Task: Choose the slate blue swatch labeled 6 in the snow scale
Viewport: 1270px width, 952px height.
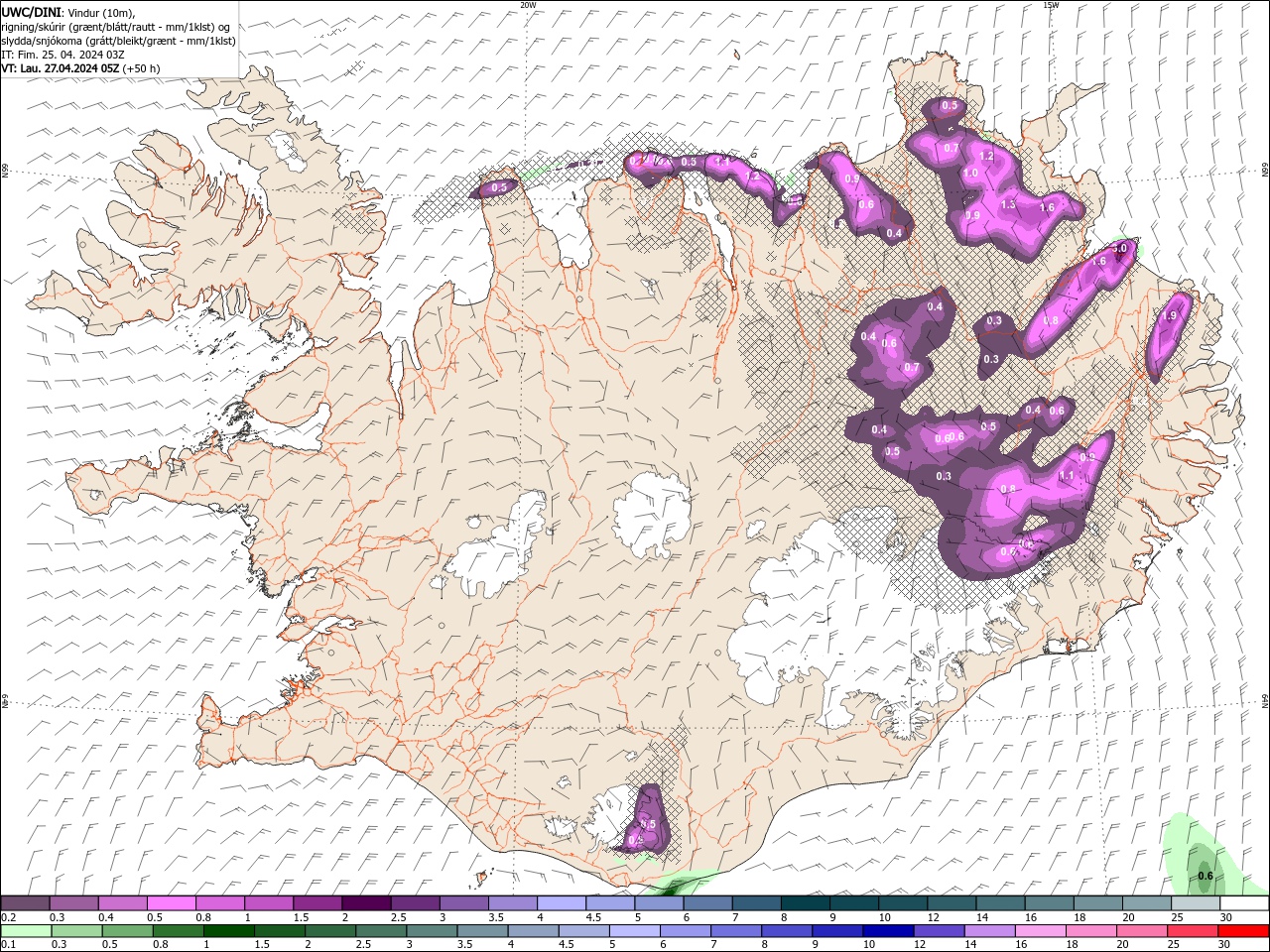Action: coord(707,903)
